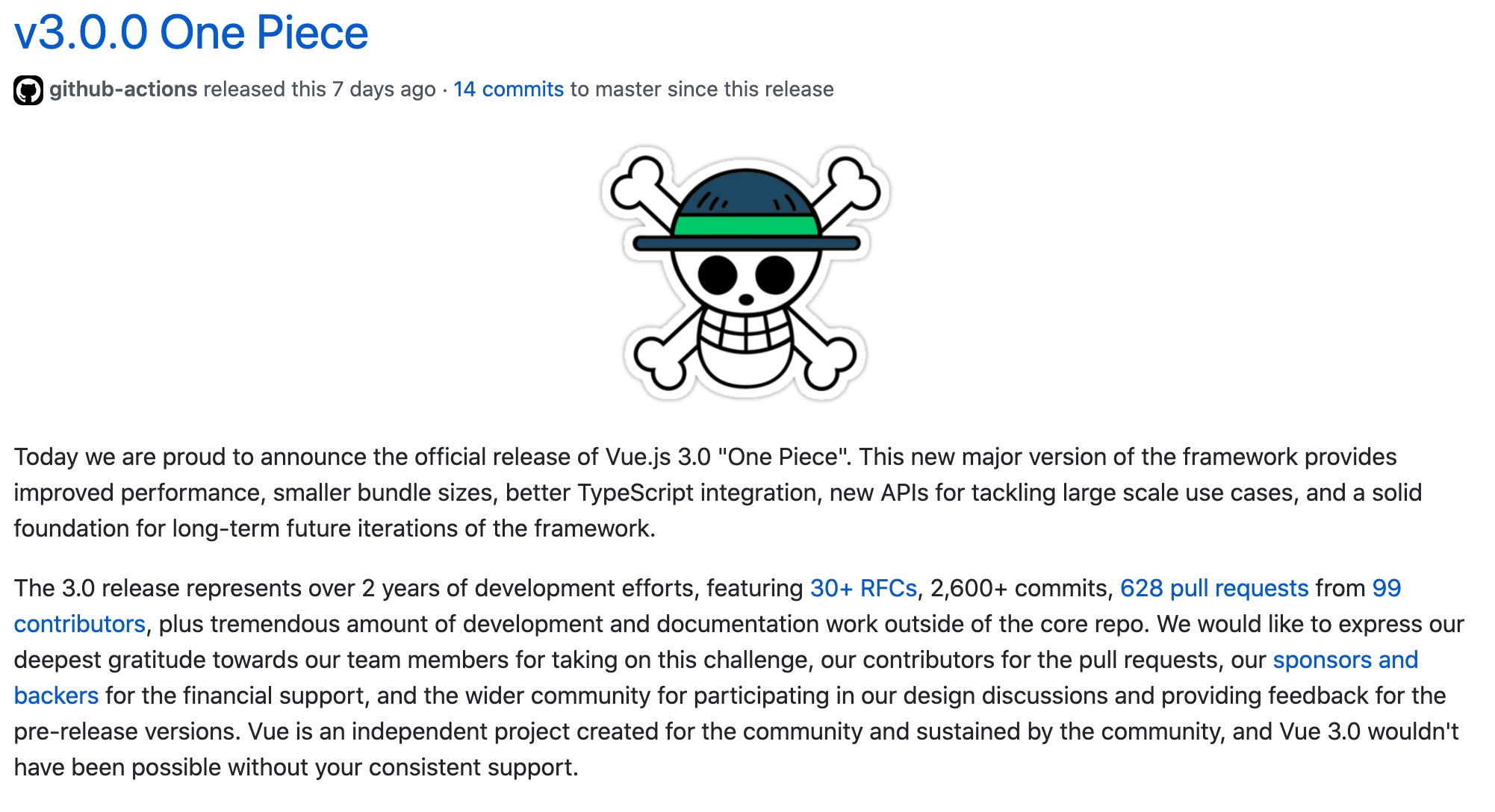The height and width of the screenshot is (812, 1495).
Task: Open the sponsors and backers link
Action: point(1345,660)
